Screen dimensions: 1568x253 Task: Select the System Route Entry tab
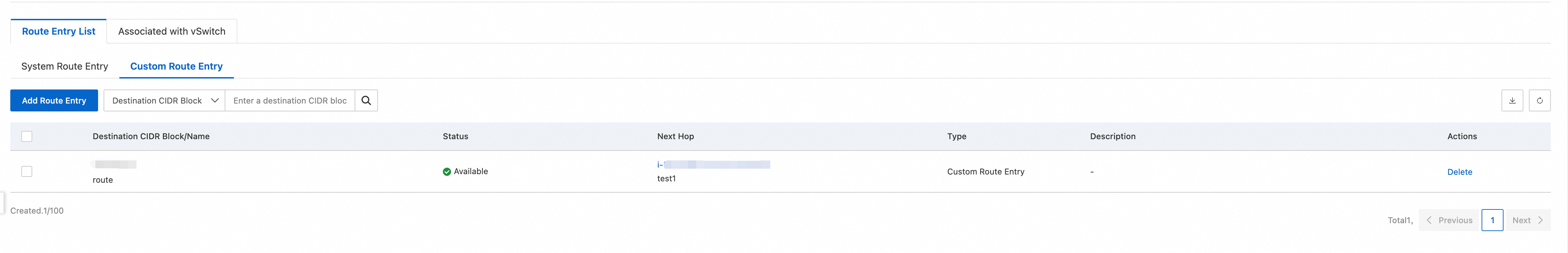[64, 66]
